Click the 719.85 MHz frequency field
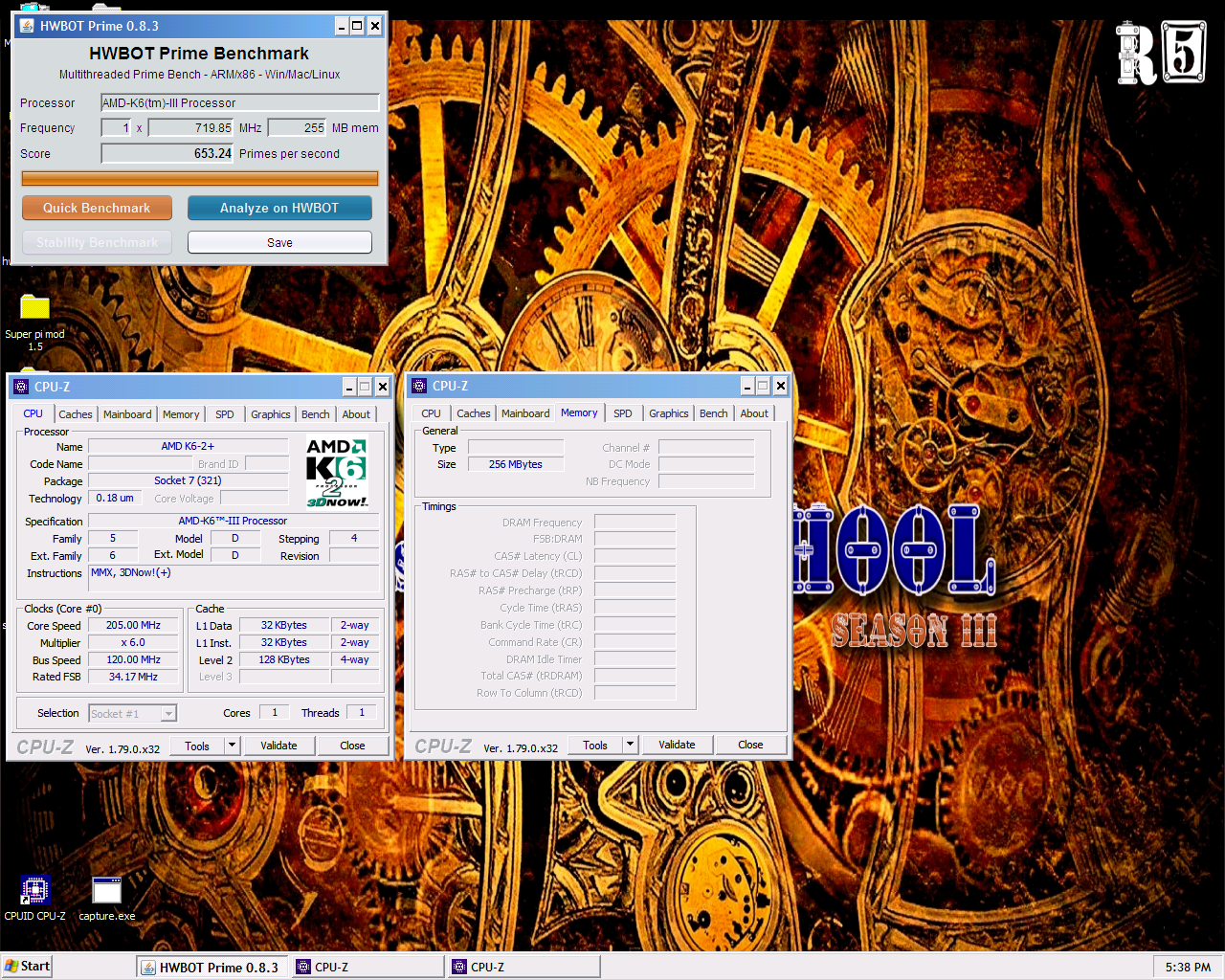1225x980 pixels. [190, 127]
